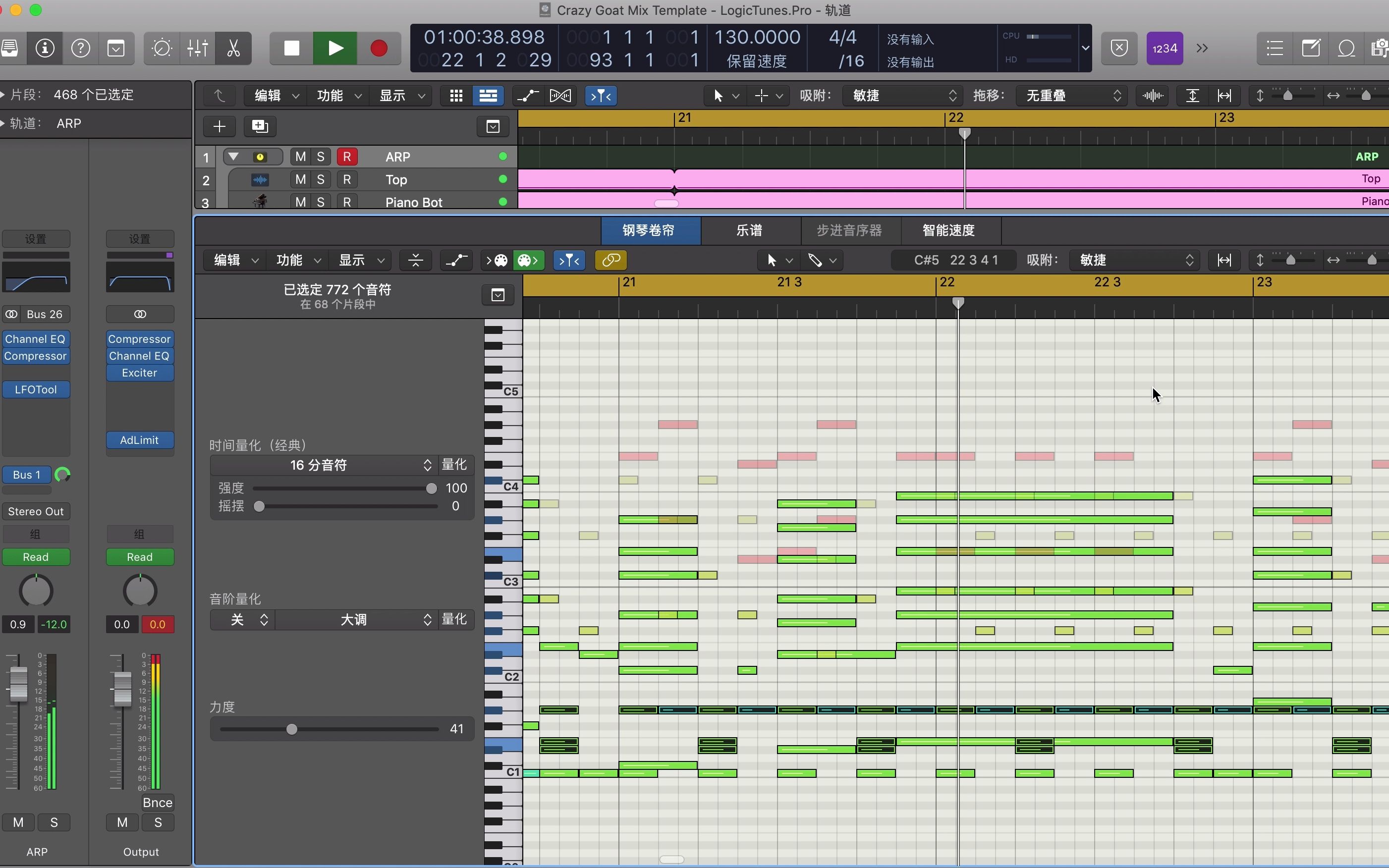Toggle the chain link icon in piano roll toolbar
The height and width of the screenshot is (868, 1389).
coord(610,260)
